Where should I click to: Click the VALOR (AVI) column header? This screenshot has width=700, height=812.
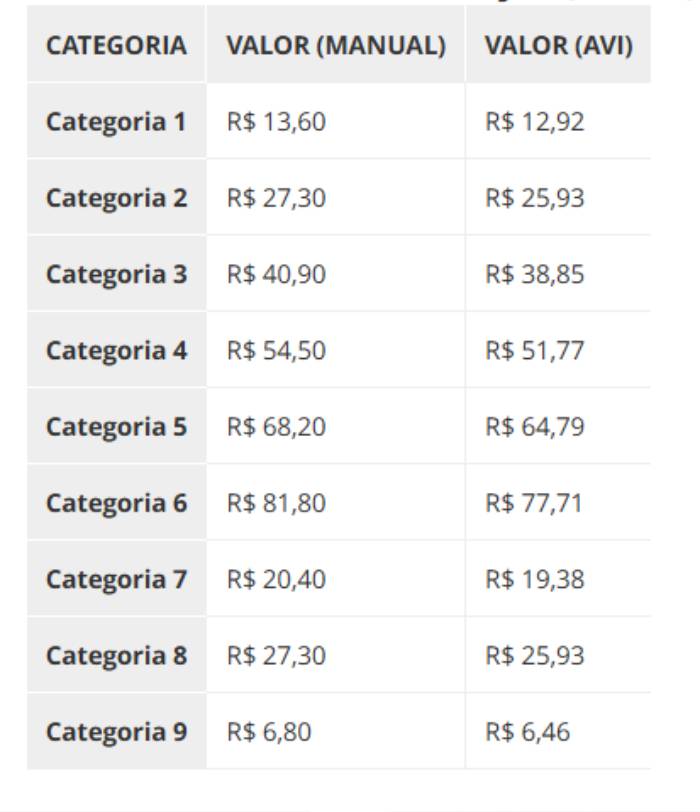(x=559, y=45)
